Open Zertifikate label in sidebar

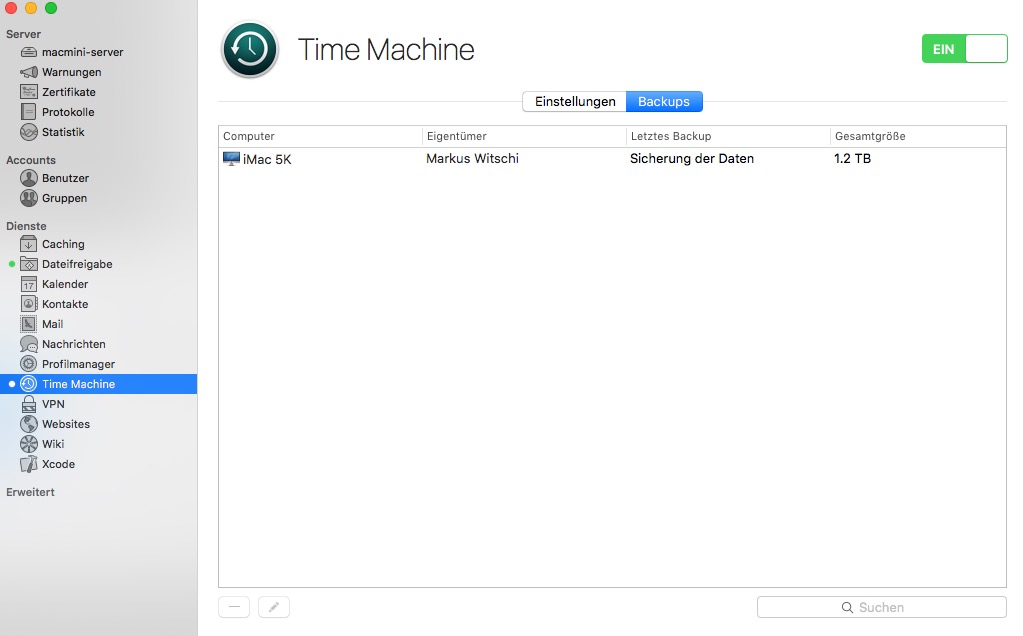coord(69,92)
